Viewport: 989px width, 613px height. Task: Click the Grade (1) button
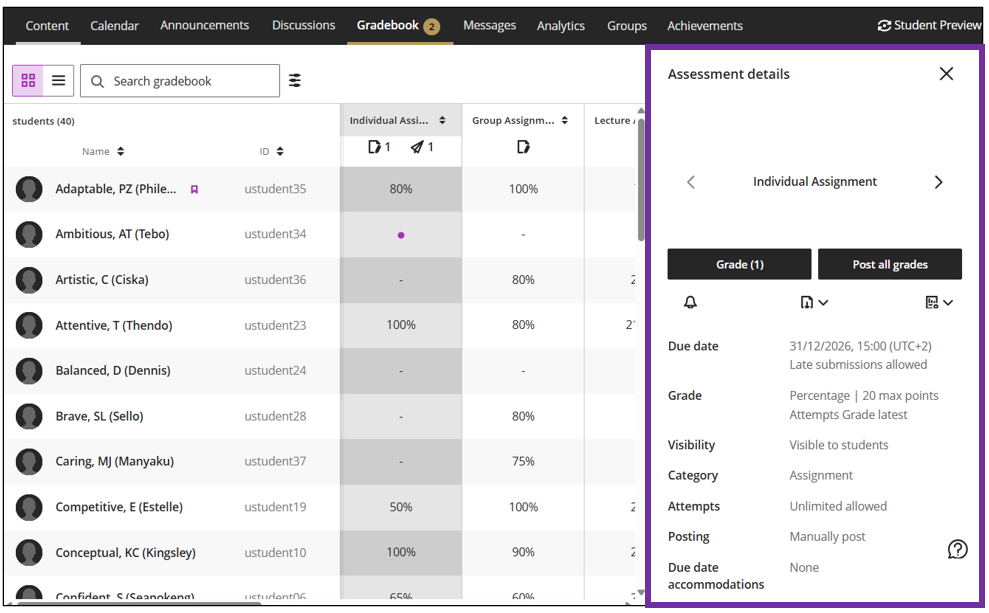pos(739,264)
